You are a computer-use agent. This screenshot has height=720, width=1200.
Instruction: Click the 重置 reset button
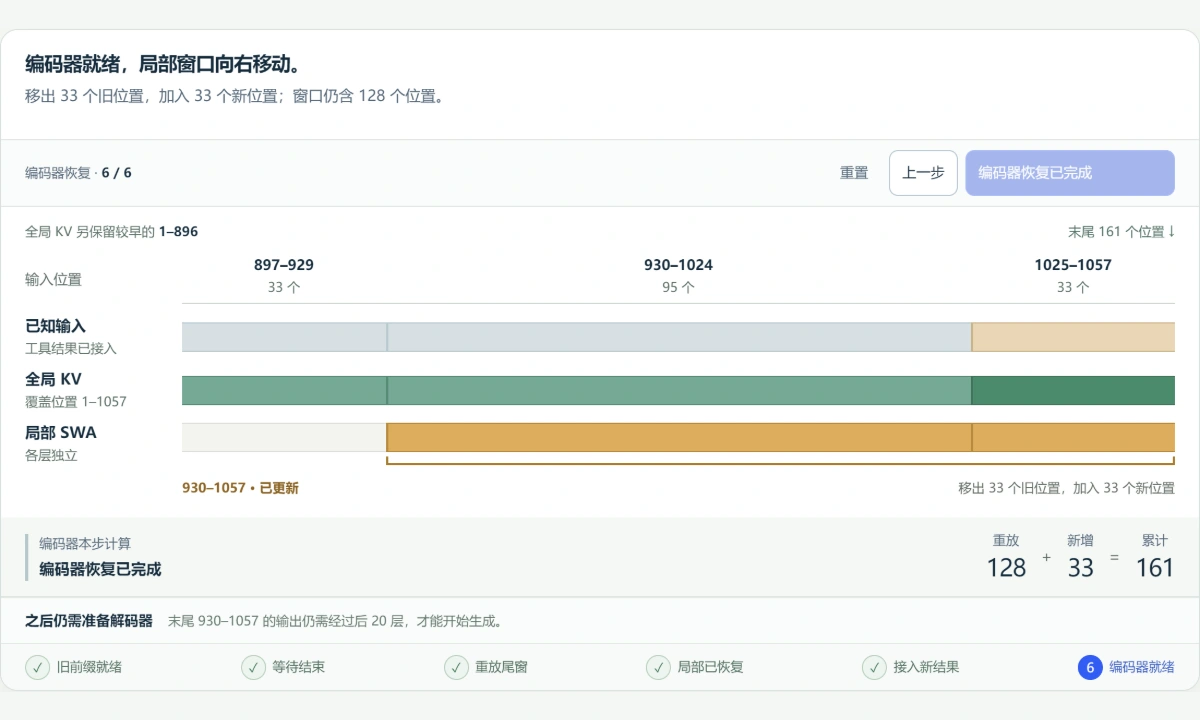point(854,173)
